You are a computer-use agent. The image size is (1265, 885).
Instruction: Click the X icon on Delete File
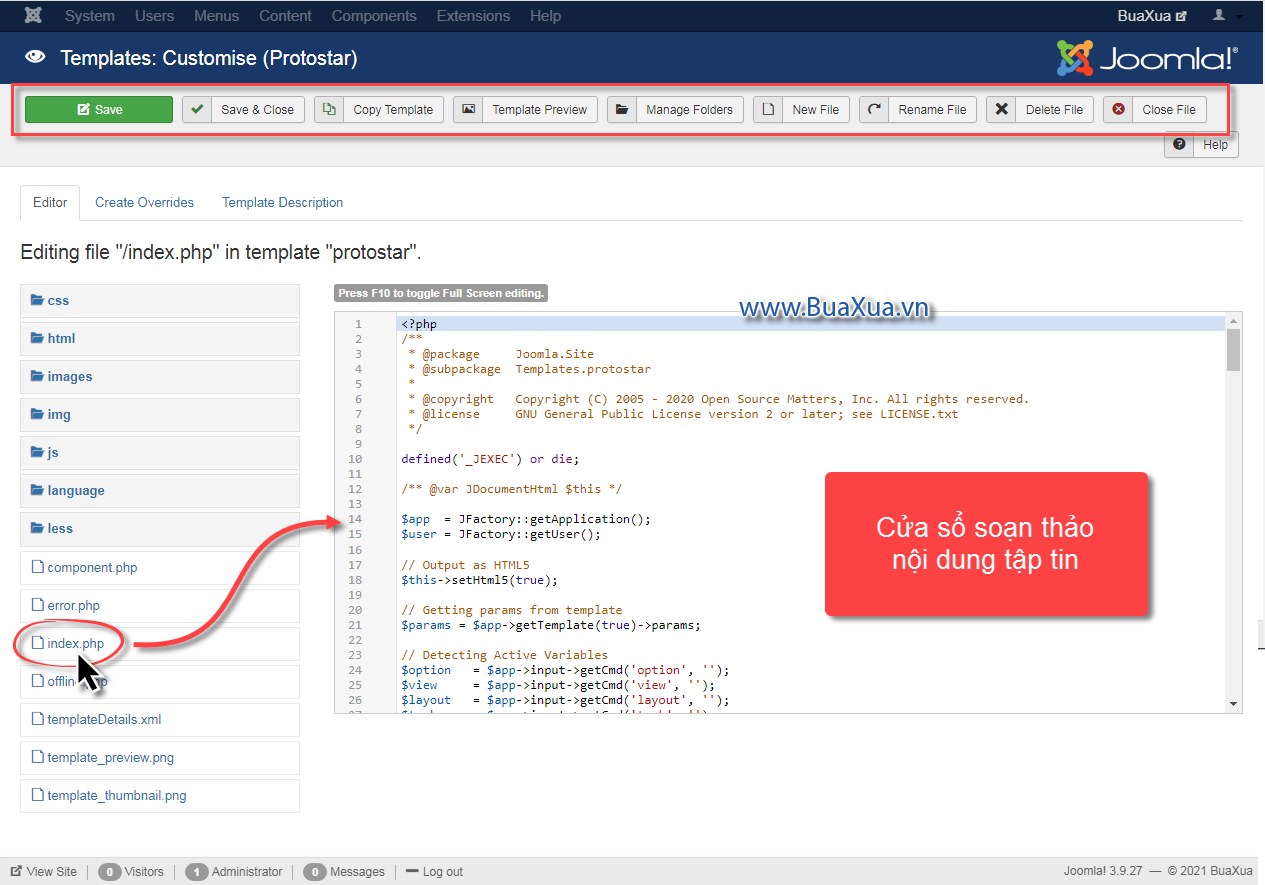point(1001,109)
